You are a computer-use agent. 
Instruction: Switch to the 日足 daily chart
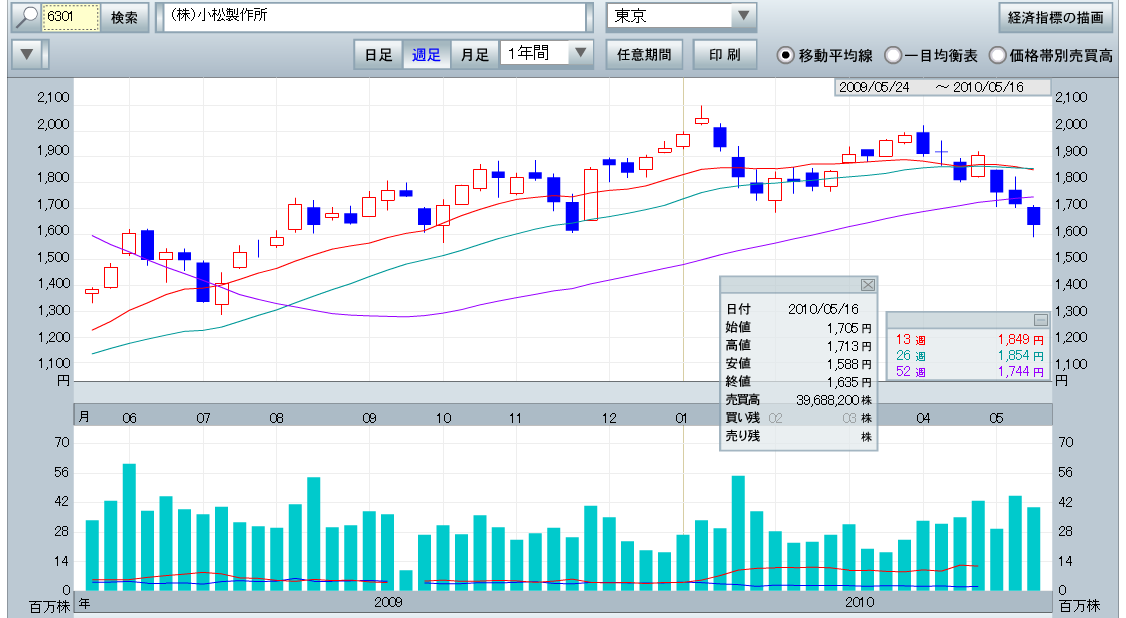378,55
